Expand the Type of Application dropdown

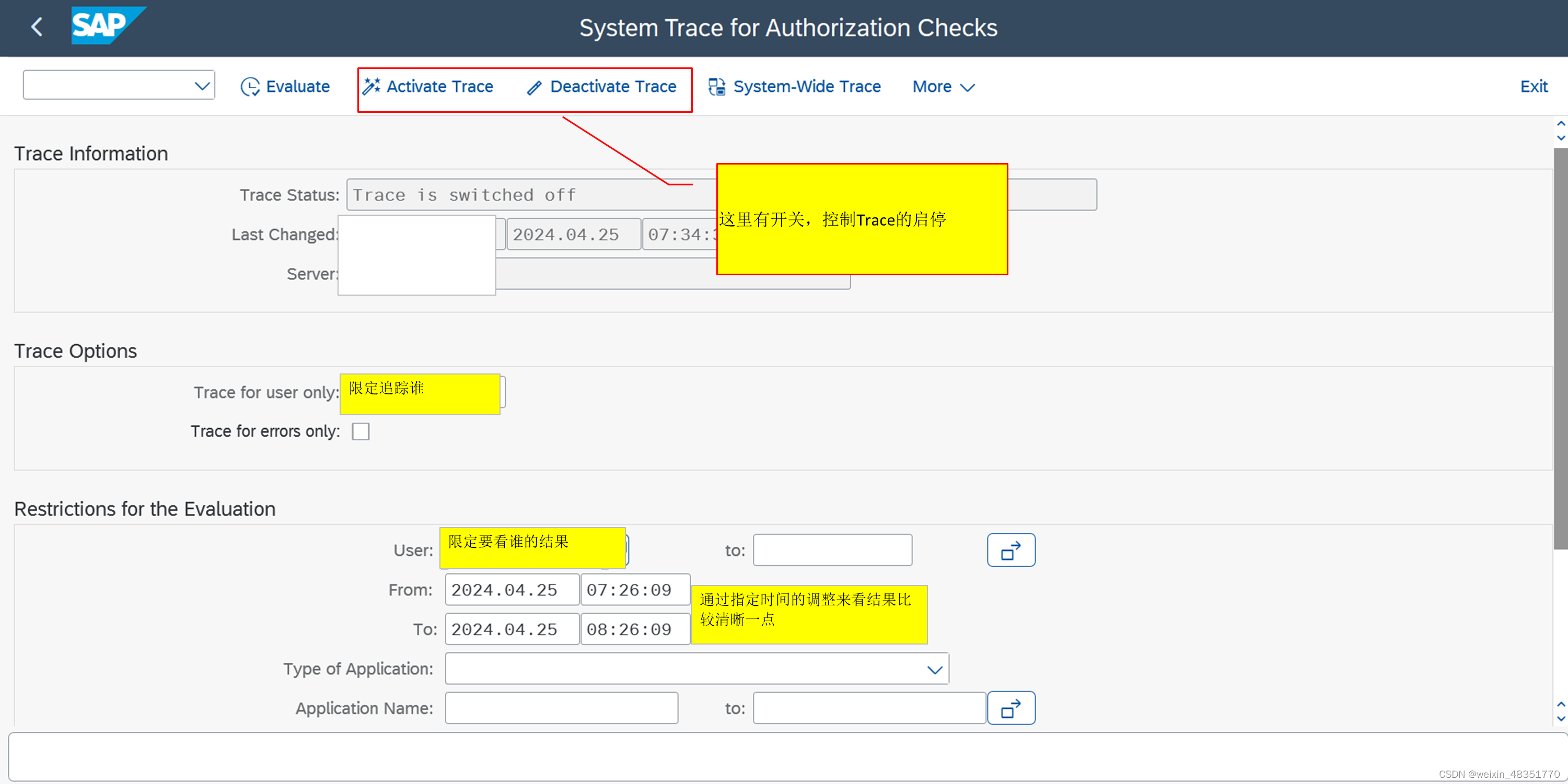click(x=934, y=670)
